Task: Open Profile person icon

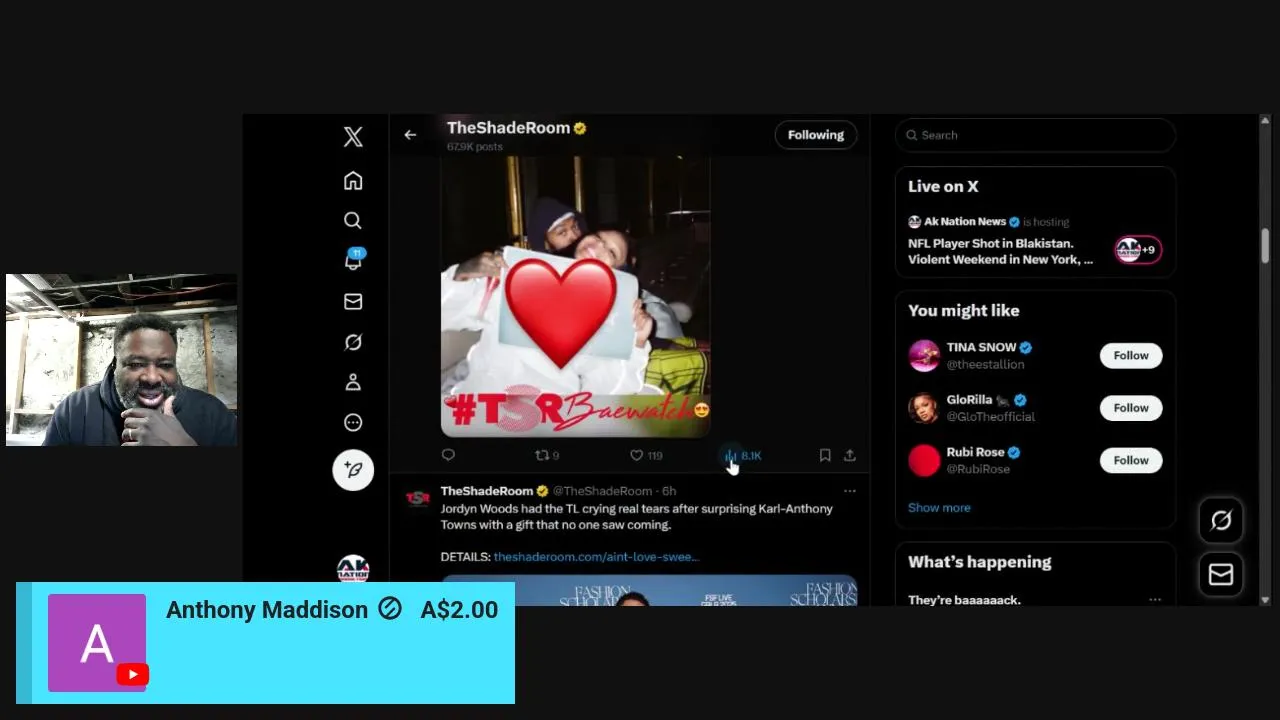Action: tap(353, 382)
